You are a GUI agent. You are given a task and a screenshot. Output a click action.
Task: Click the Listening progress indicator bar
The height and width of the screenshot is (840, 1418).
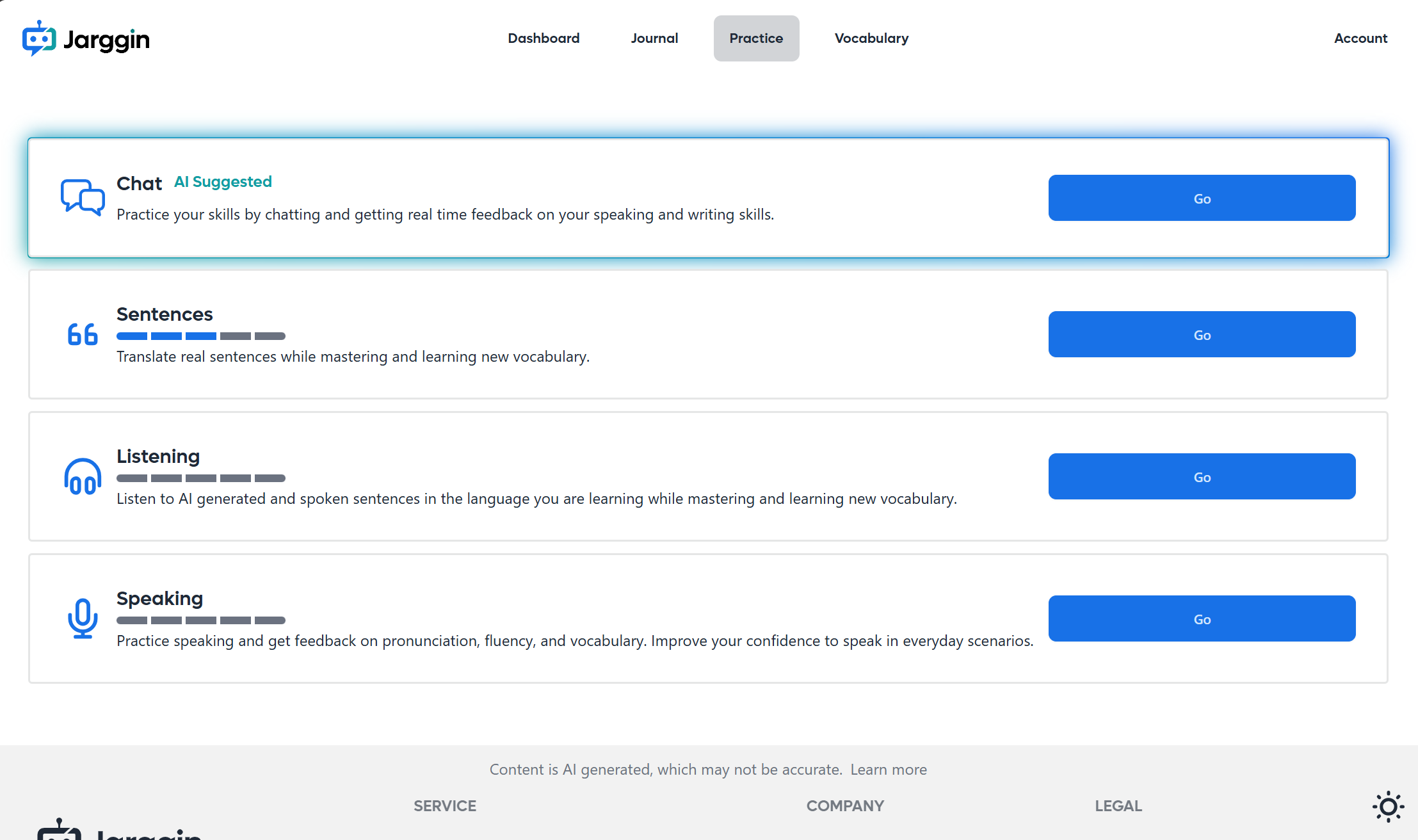[200, 478]
